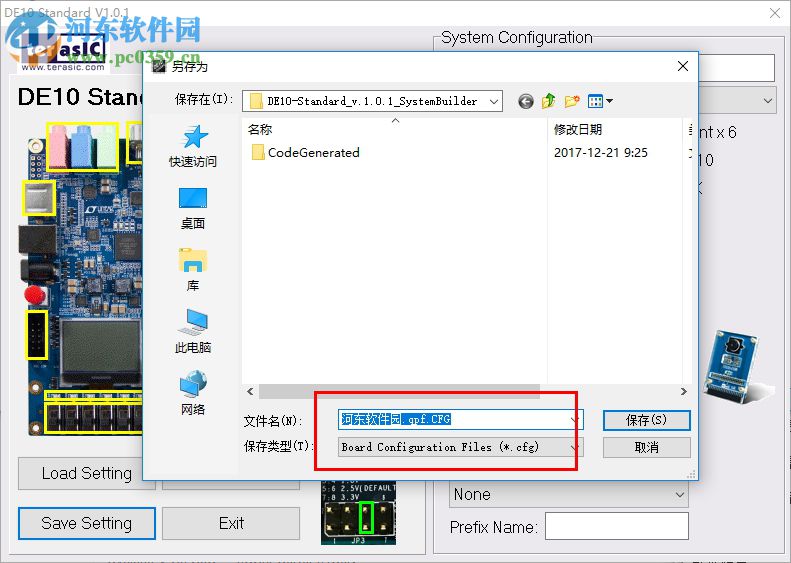Click Save (保存) button

pyautogui.click(x=646, y=420)
